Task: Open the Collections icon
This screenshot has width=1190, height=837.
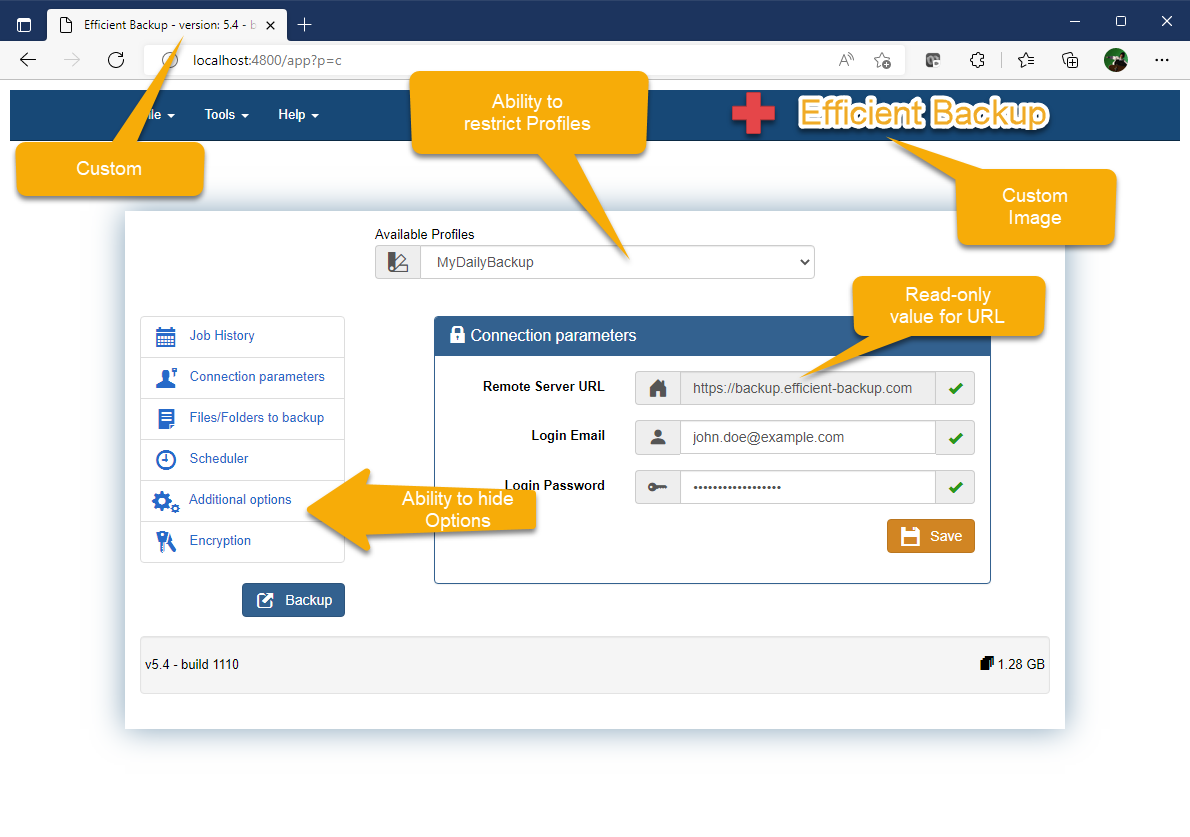Action: tap(1070, 60)
